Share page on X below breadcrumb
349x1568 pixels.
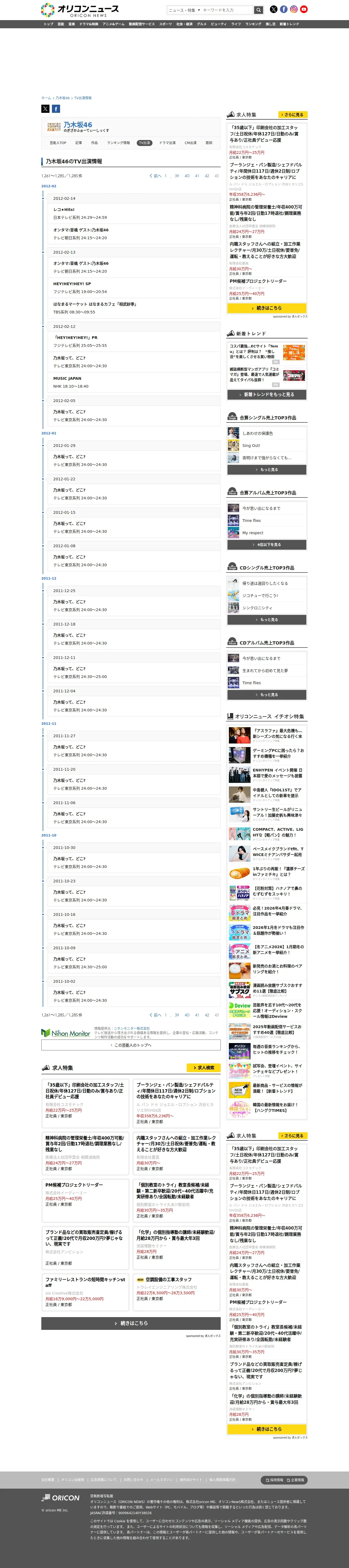[45, 109]
